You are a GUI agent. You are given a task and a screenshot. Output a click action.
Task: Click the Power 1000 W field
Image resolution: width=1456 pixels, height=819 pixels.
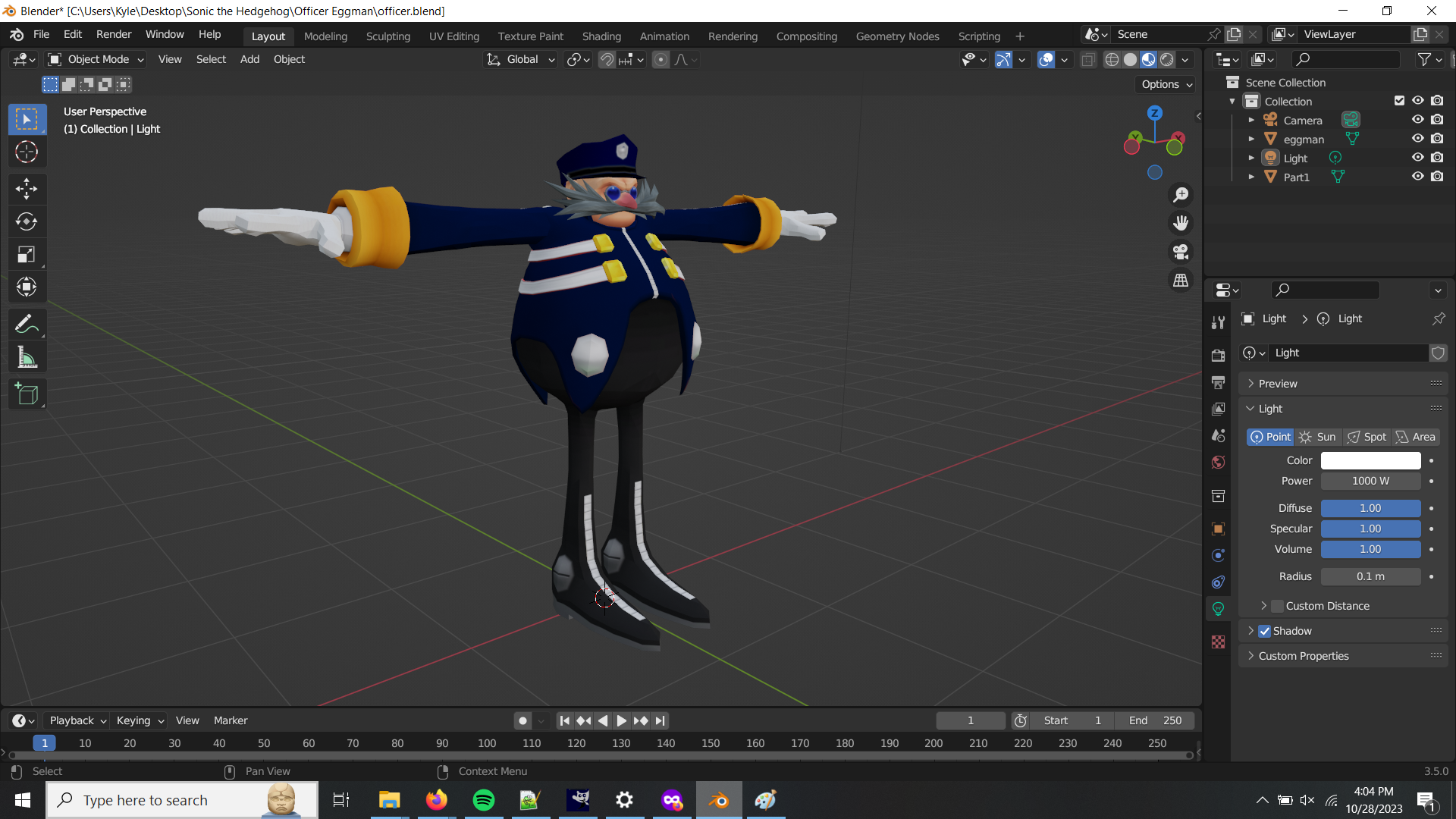[x=1370, y=481]
